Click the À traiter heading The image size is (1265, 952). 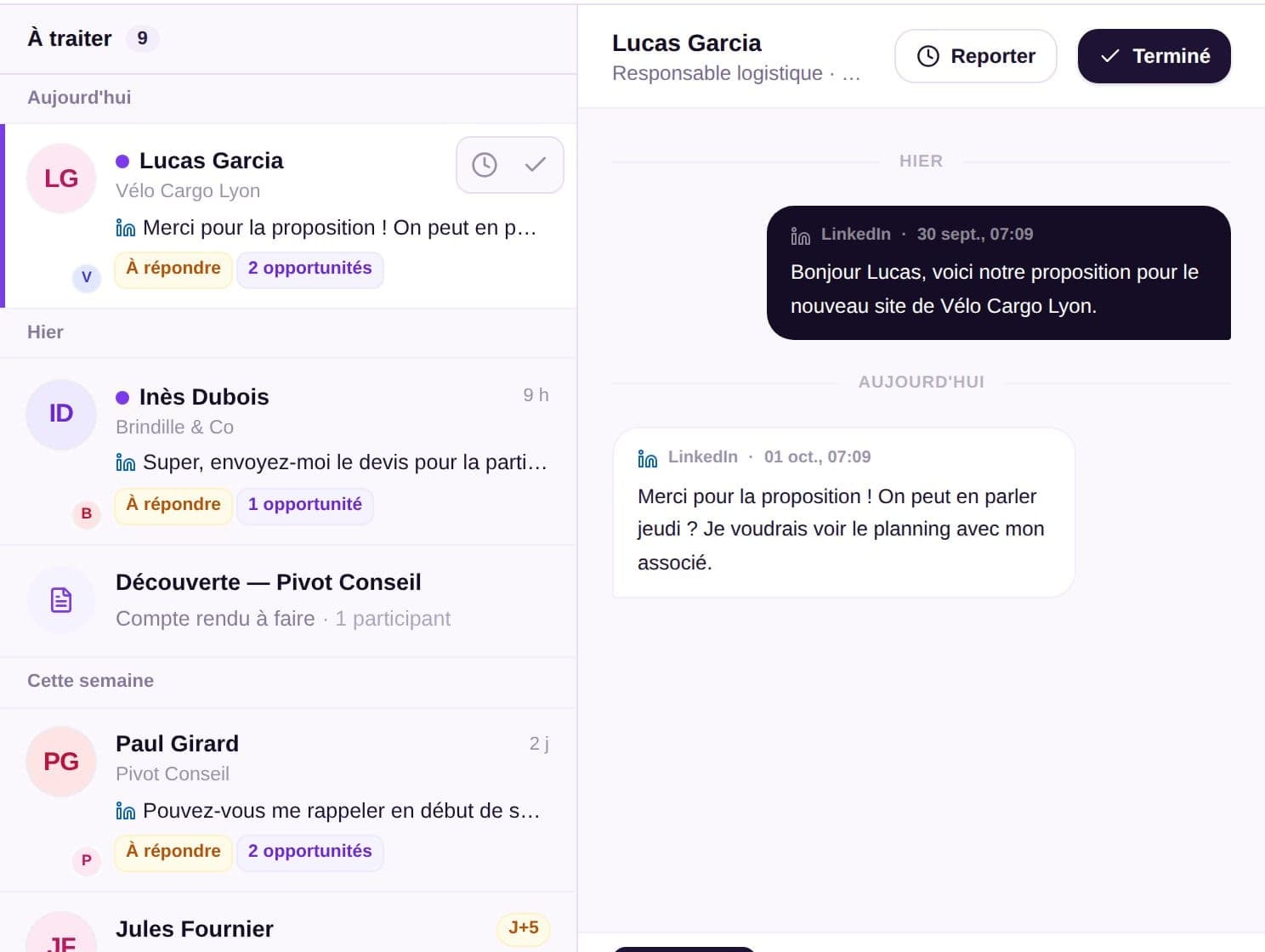pyautogui.click(x=70, y=38)
